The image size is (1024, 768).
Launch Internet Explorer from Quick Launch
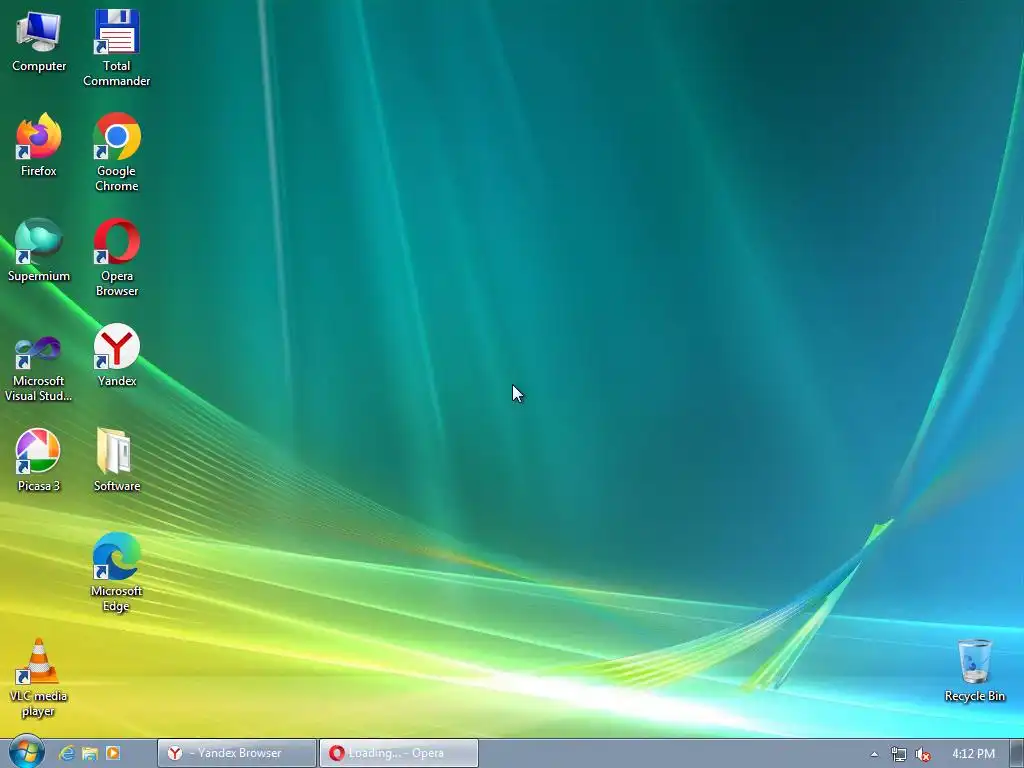tap(67, 753)
